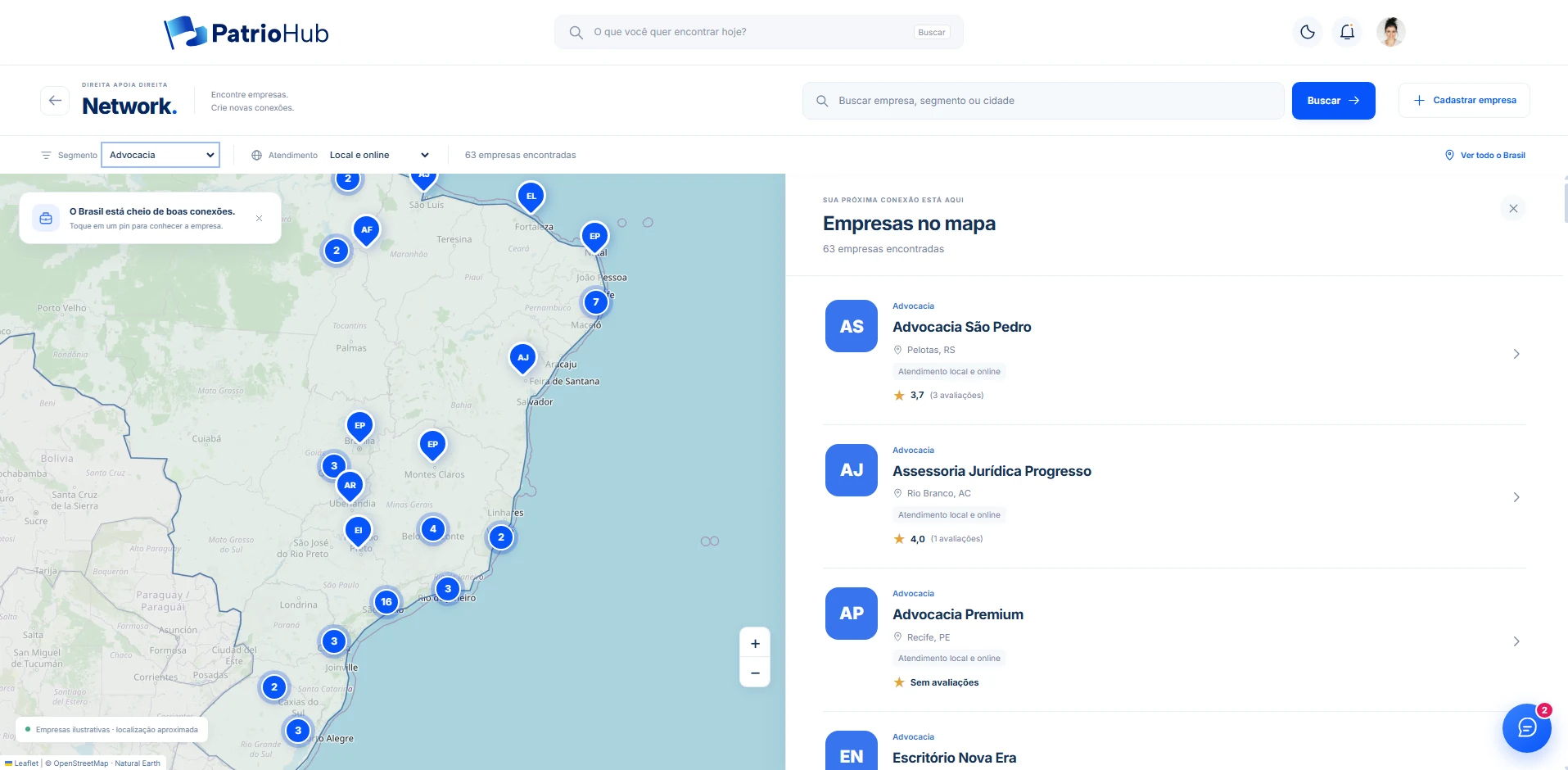Open the cluster of 7 near Maceió
Image resolution: width=1568 pixels, height=770 pixels.
[x=596, y=302]
